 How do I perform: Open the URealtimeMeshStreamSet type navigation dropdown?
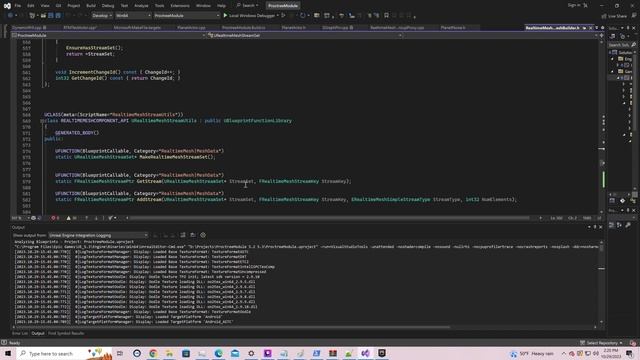pos(304,36)
